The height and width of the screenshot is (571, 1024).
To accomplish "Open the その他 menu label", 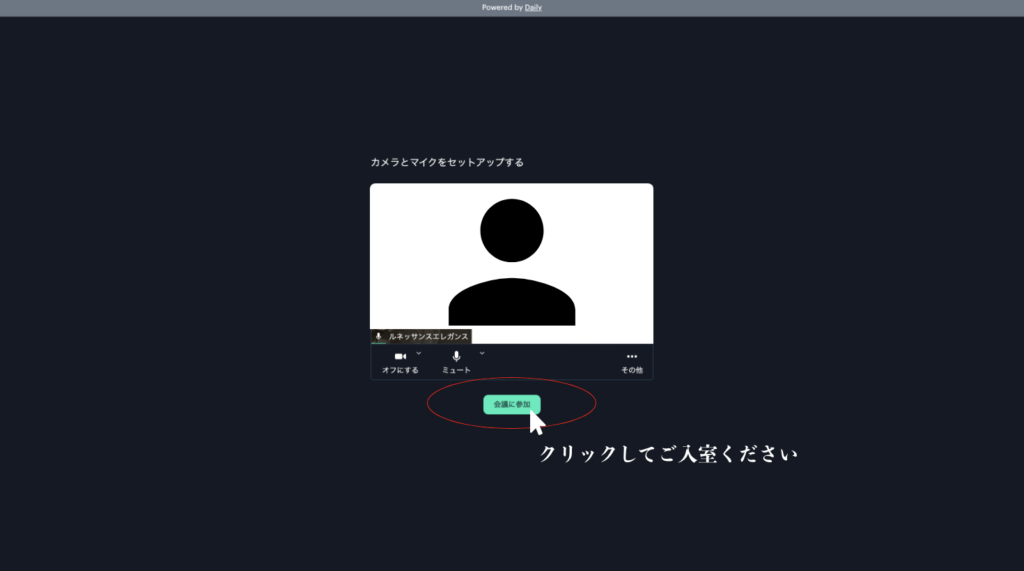I will [x=632, y=370].
